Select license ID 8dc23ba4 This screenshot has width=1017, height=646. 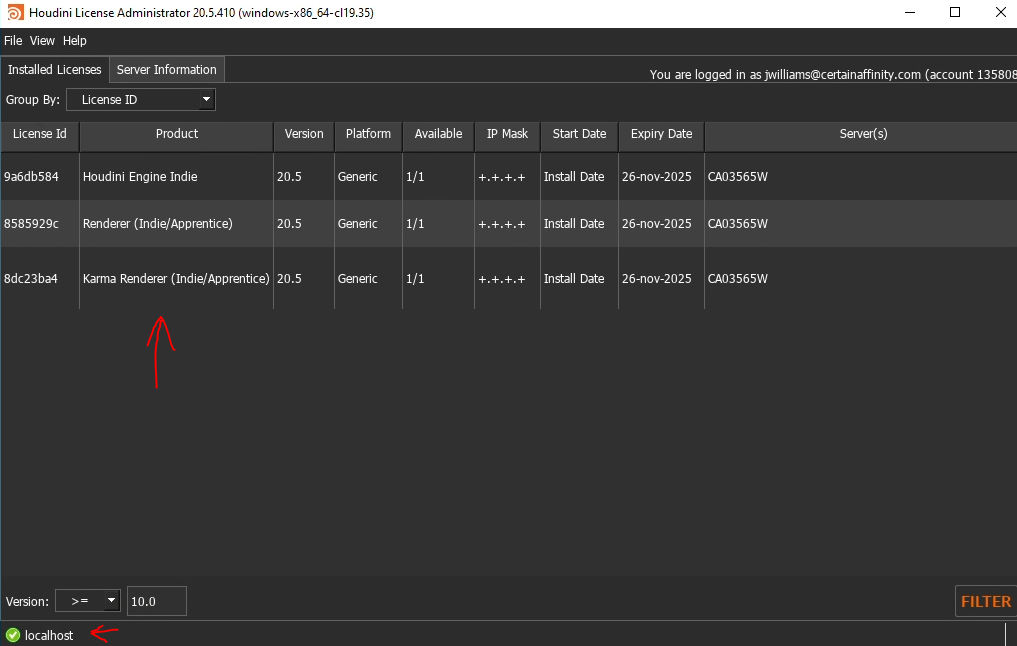(x=30, y=279)
